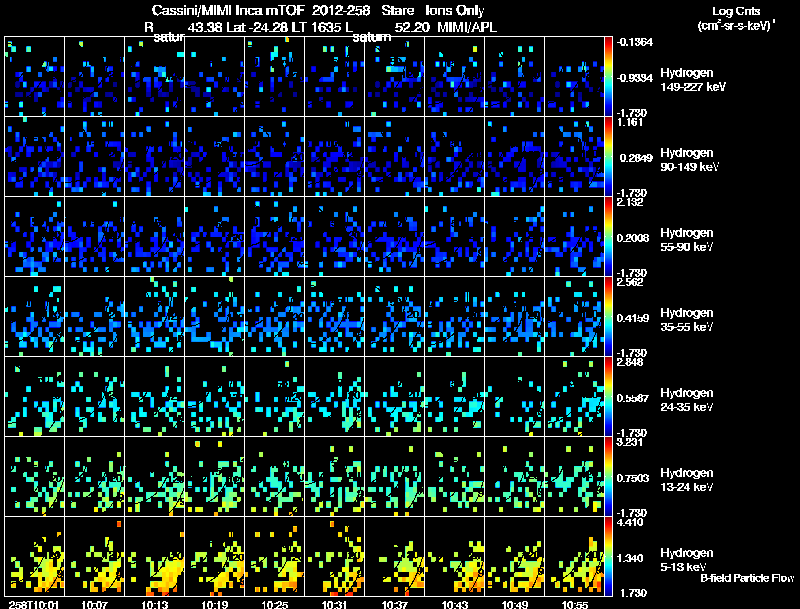The height and width of the screenshot is (609, 800).
Task: Click the 10:55 time axis label
Action: 574,604
